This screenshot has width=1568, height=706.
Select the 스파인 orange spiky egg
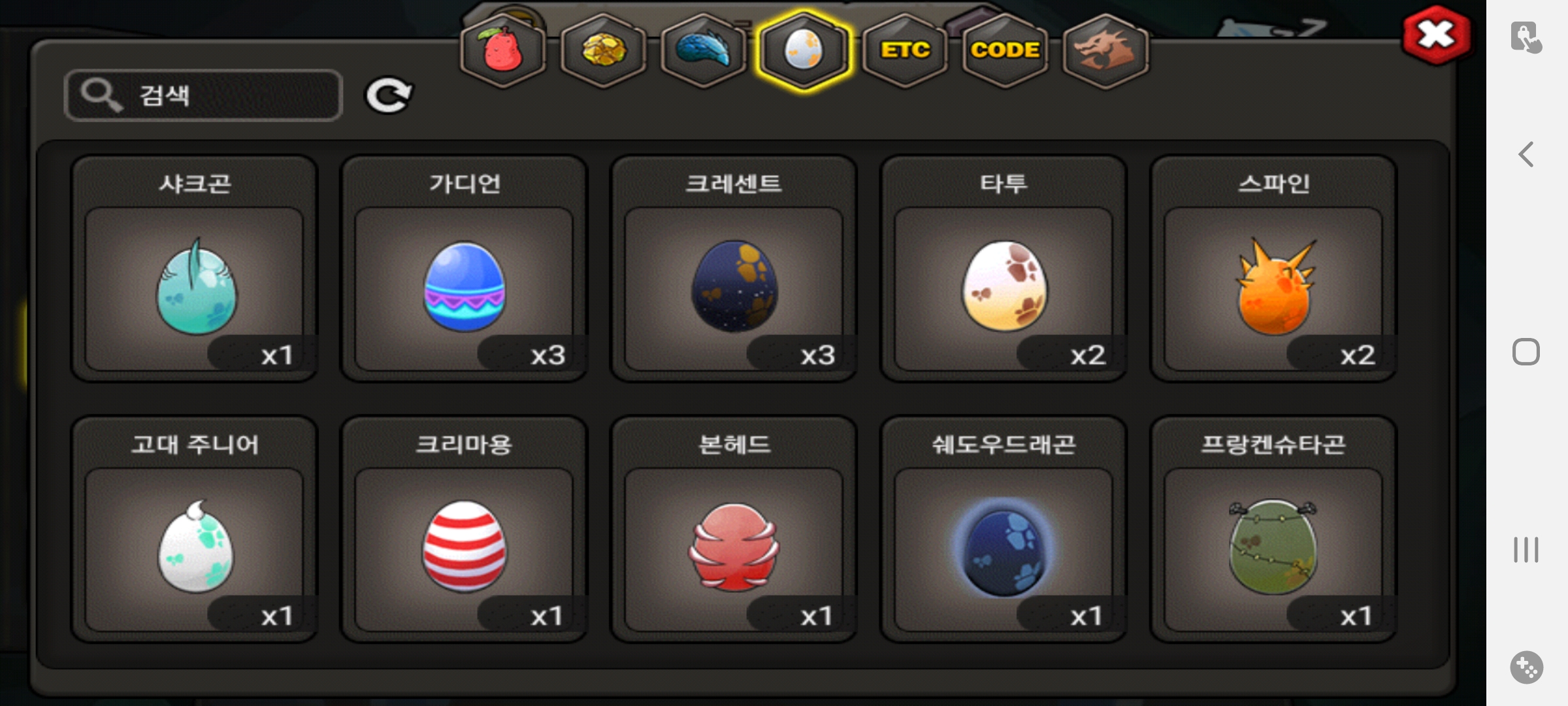pos(1273,269)
